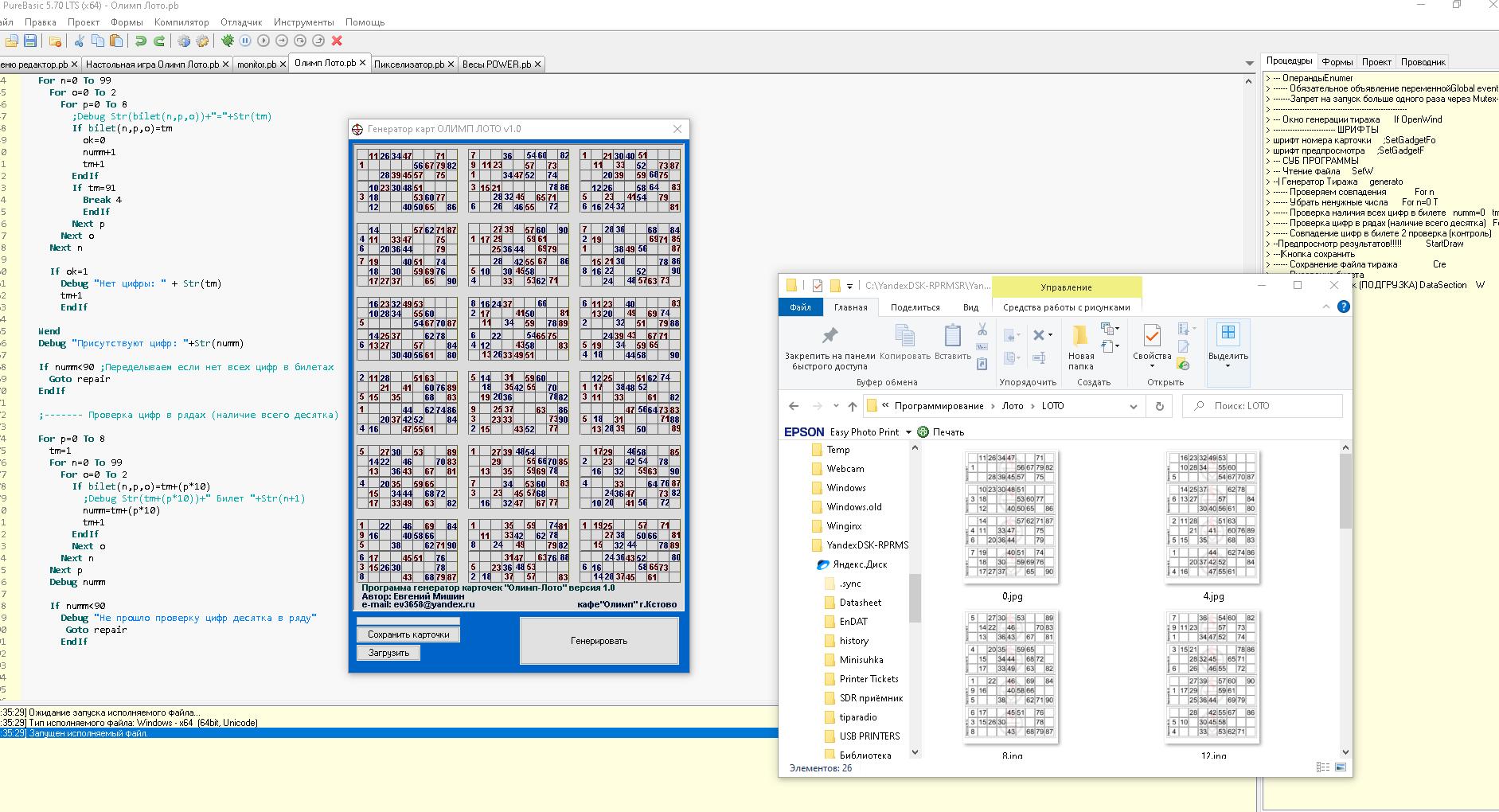Switch Explorer to details view mode
This screenshot has width=1499, height=812.
(1323, 767)
